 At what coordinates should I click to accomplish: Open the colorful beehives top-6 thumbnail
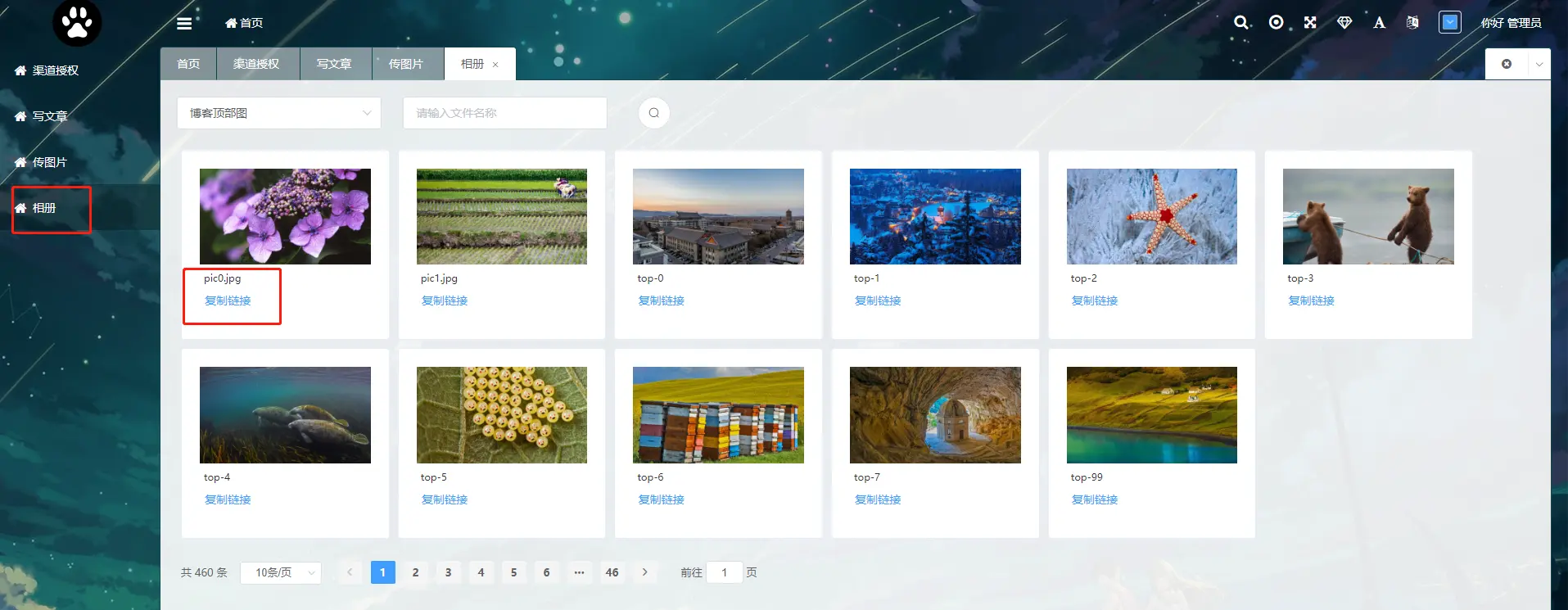click(x=718, y=415)
